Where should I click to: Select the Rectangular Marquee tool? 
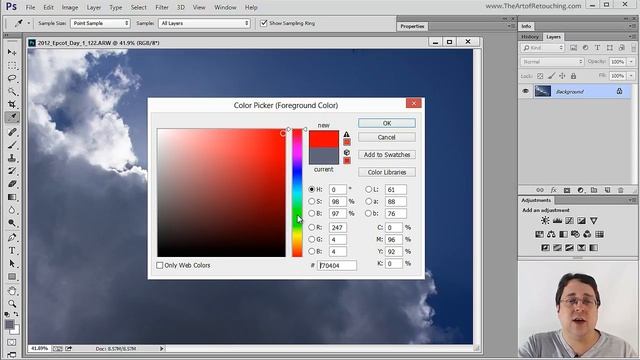tap(12, 65)
